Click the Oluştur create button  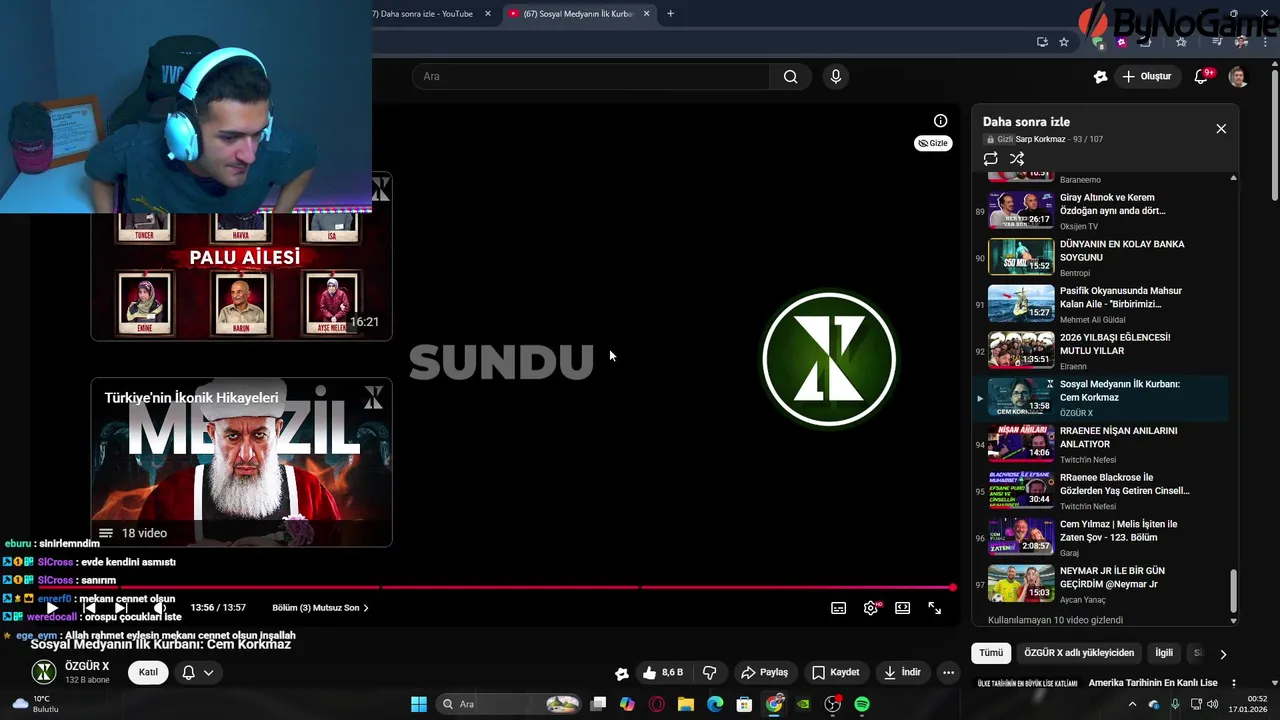[x=1147, y=76]
